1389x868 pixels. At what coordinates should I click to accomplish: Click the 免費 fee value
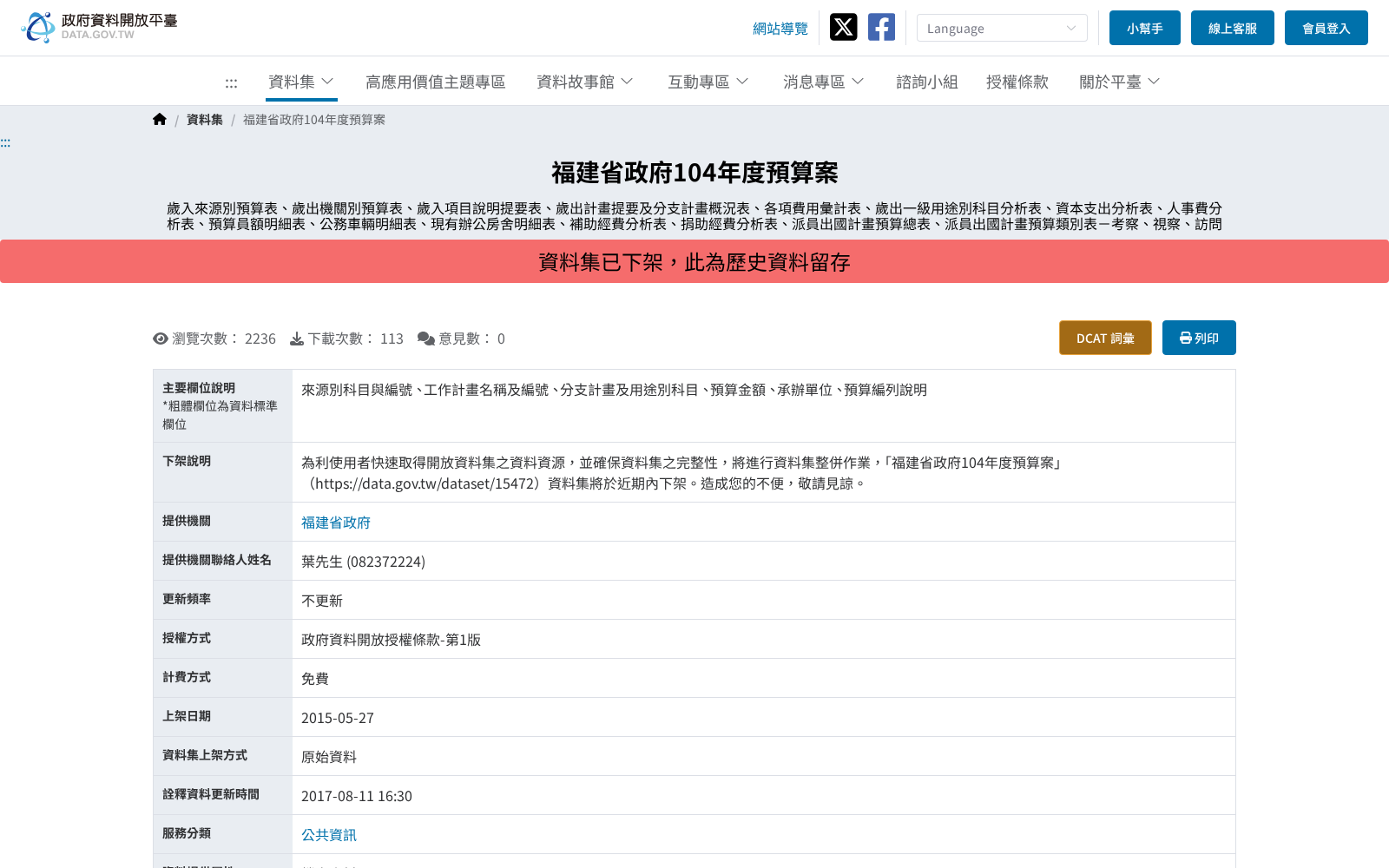pos(315,679)
